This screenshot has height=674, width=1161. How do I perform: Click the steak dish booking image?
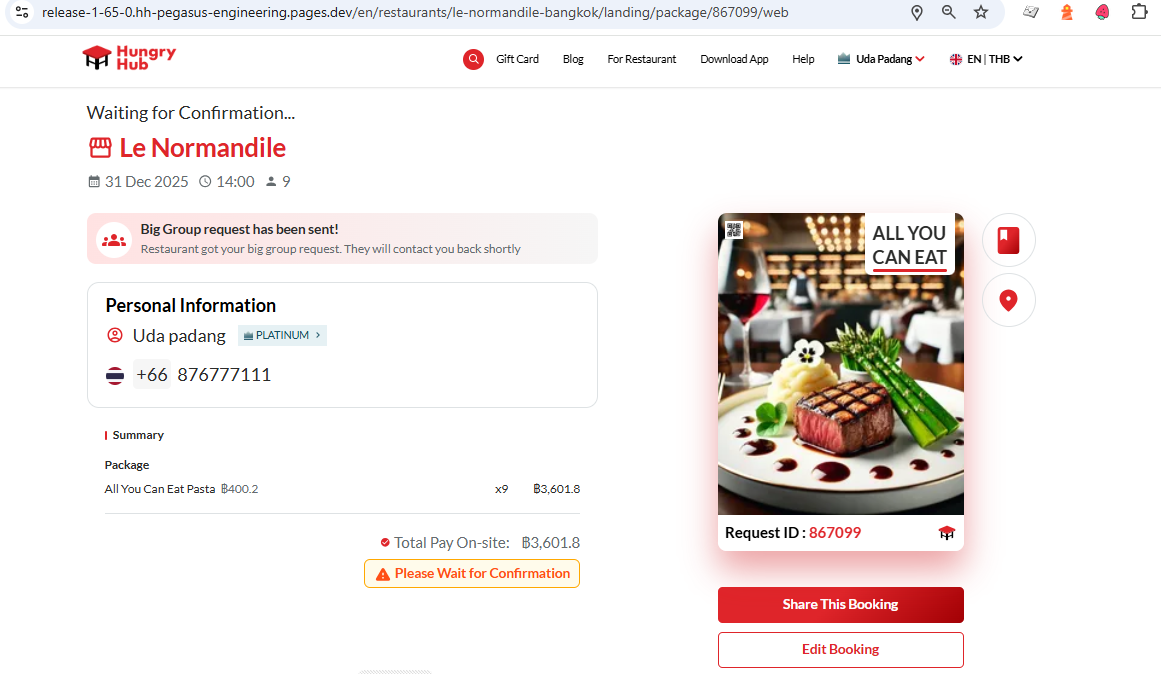(x=840, y=364)
